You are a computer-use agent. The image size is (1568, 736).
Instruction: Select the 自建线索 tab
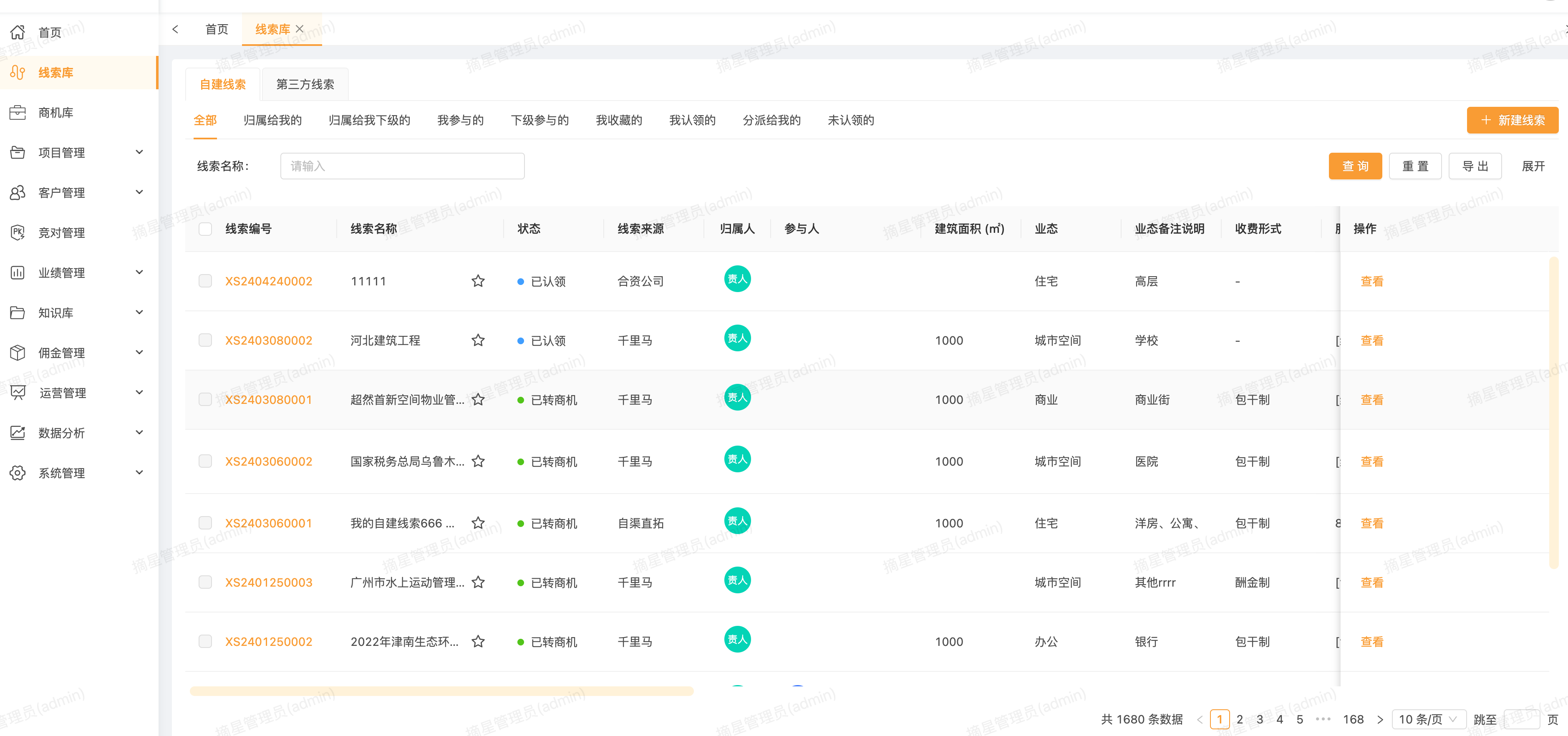tap(223, 84)
